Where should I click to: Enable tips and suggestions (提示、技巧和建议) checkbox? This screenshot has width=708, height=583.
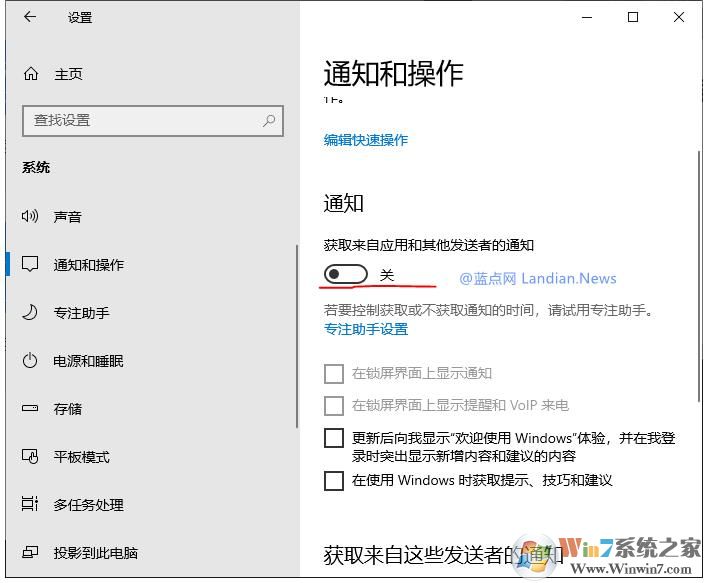click(334, 481)
